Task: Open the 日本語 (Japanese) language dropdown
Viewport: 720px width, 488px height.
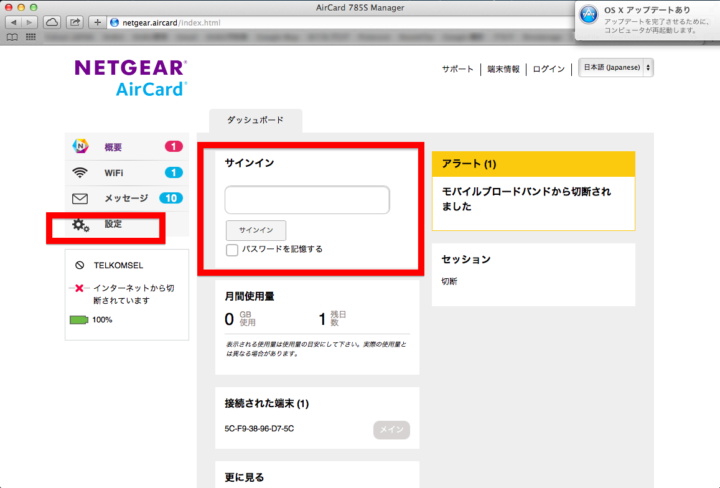Action: coord(616,68)
